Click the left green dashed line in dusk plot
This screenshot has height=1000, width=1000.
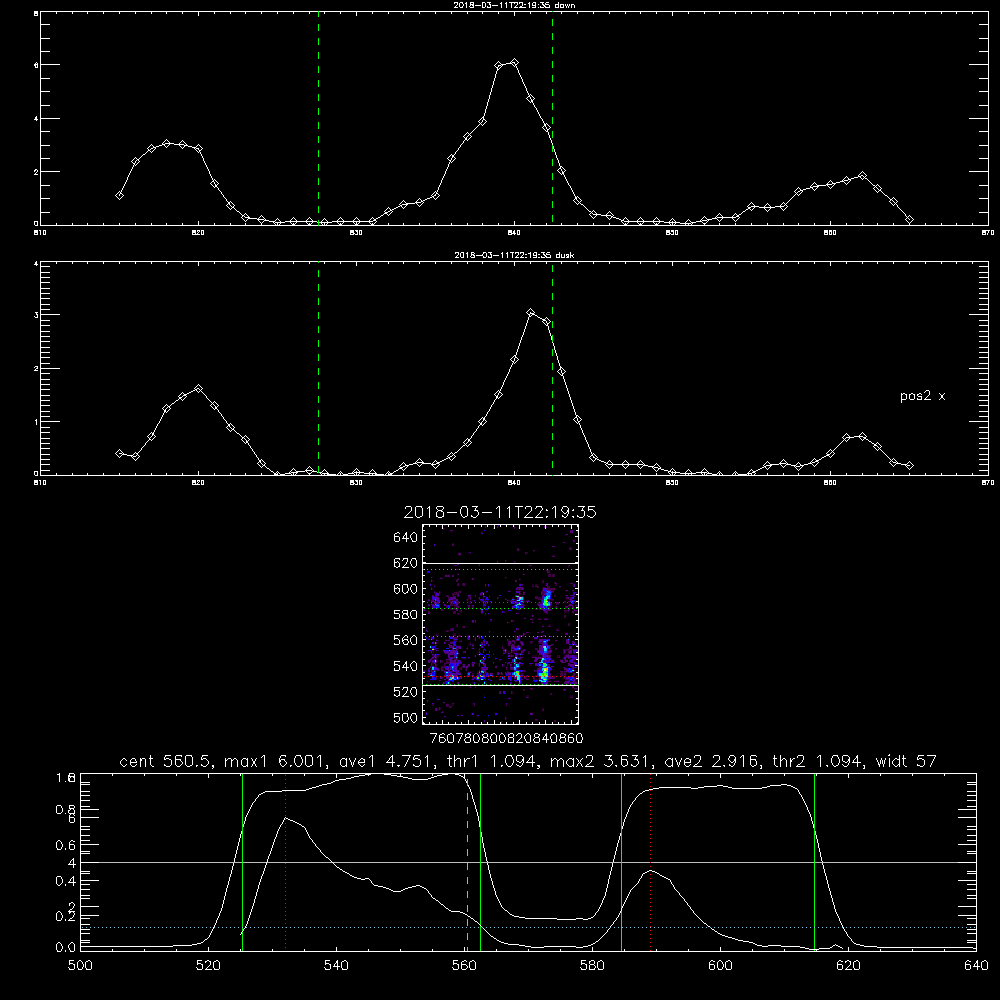coord(318,368)
